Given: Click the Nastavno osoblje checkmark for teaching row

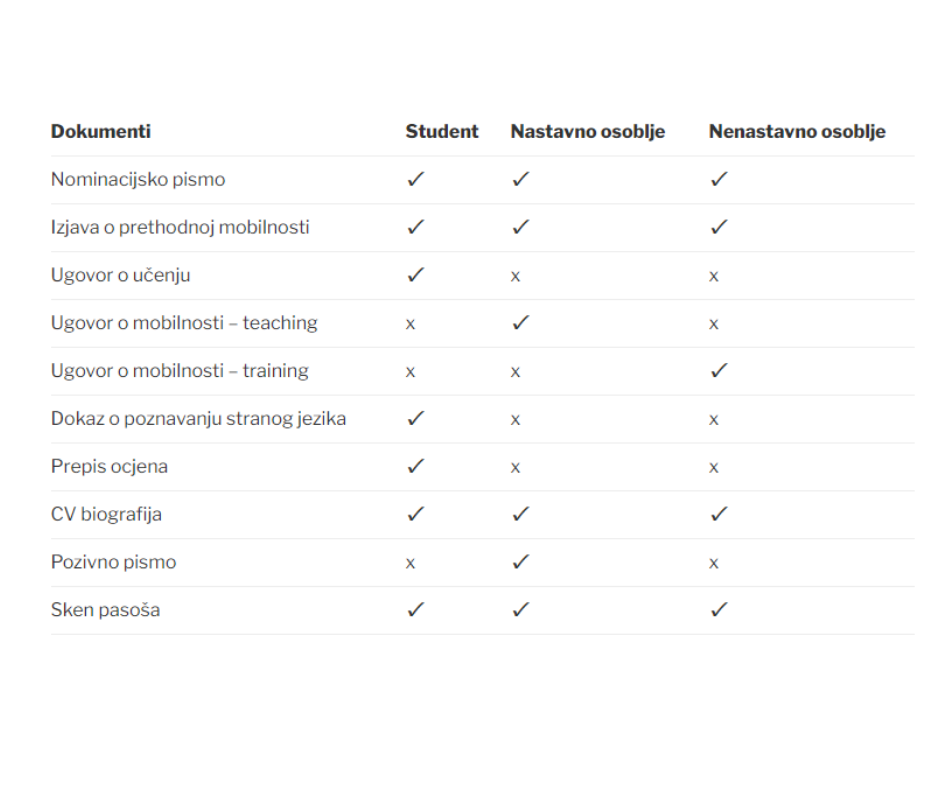Looking at the screenshot, I should pyautogui.click(x=521, y=322).
